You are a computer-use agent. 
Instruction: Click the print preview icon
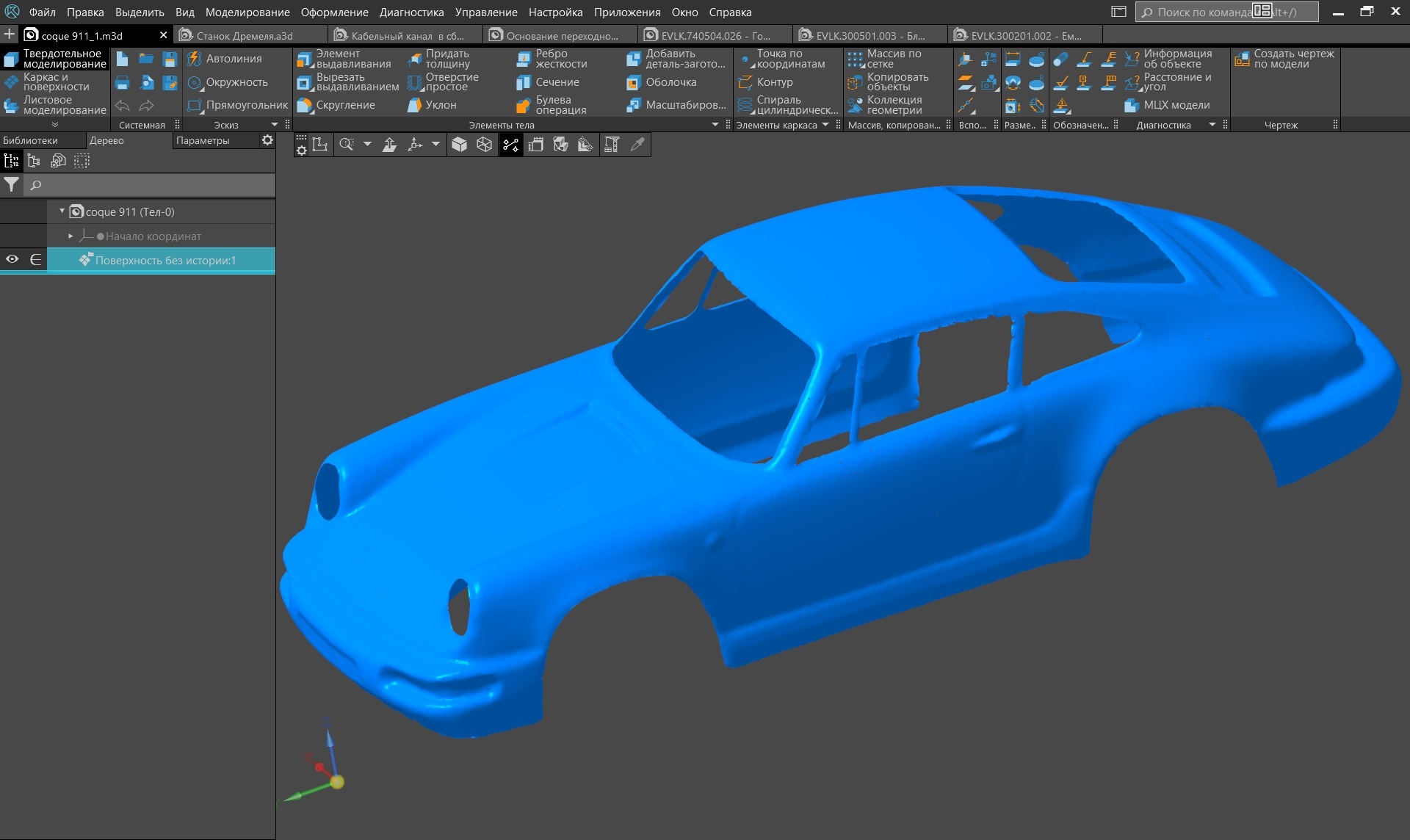click(x=146, y=82)
